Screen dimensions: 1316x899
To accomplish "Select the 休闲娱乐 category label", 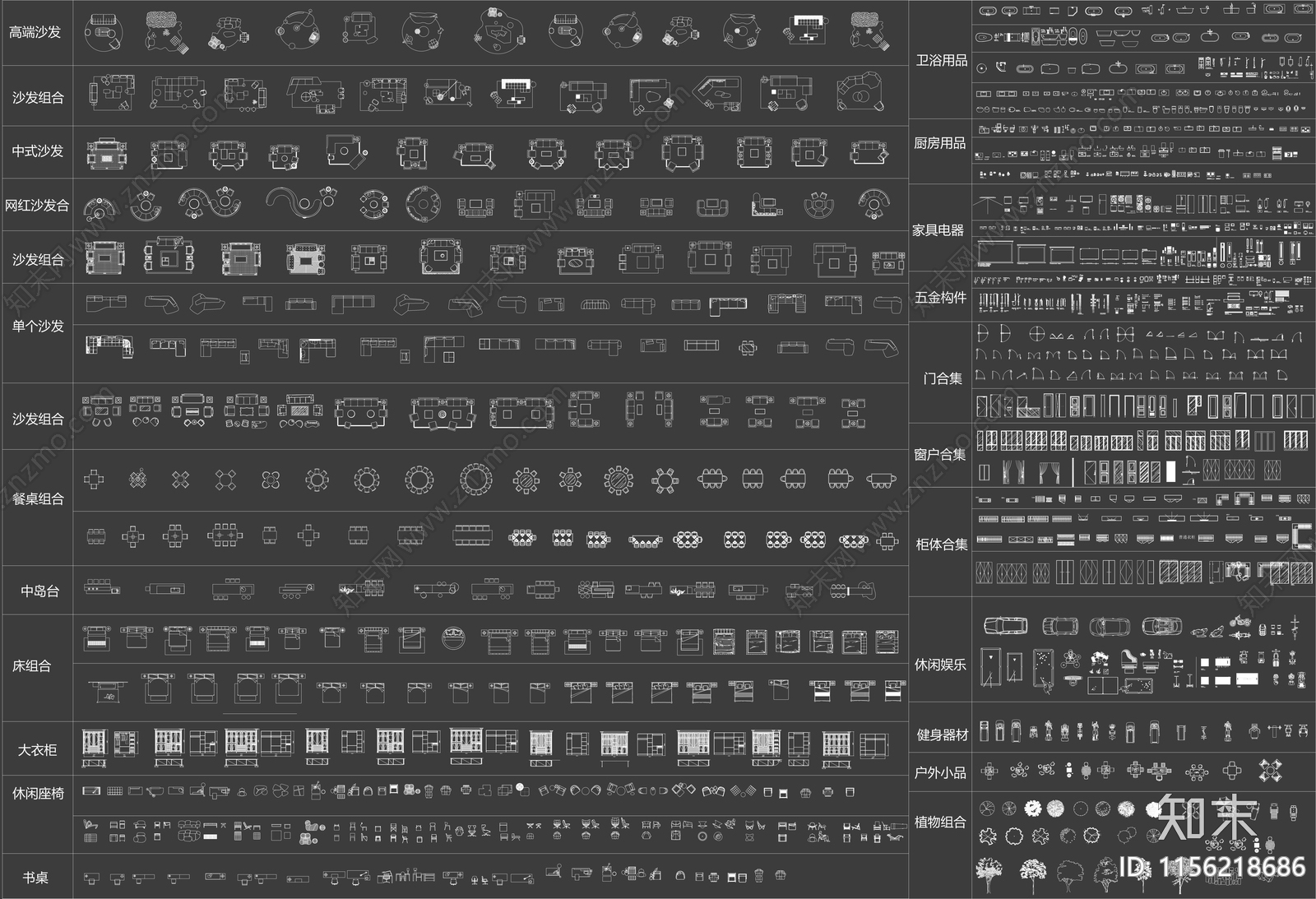I will pos(940,665).
